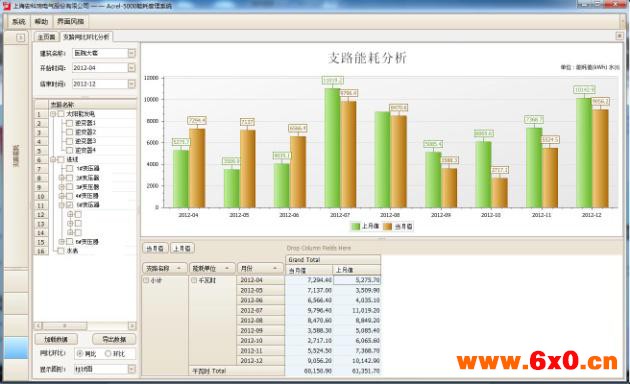Select the 环比 radio button

[108, 354]
